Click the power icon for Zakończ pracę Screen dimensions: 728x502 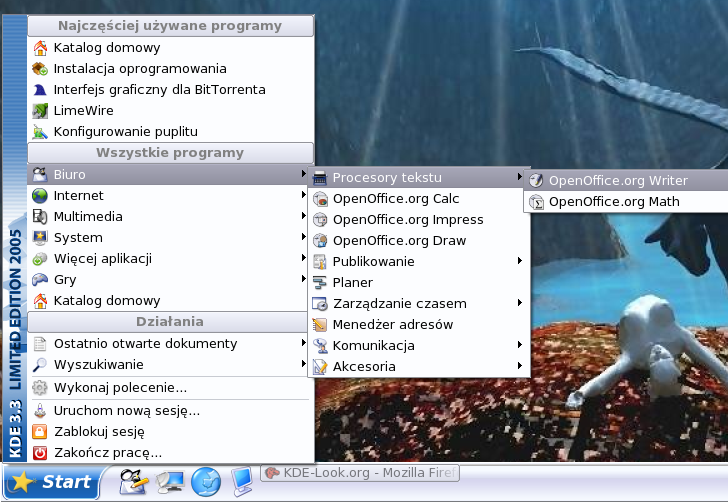pos(40,452)
